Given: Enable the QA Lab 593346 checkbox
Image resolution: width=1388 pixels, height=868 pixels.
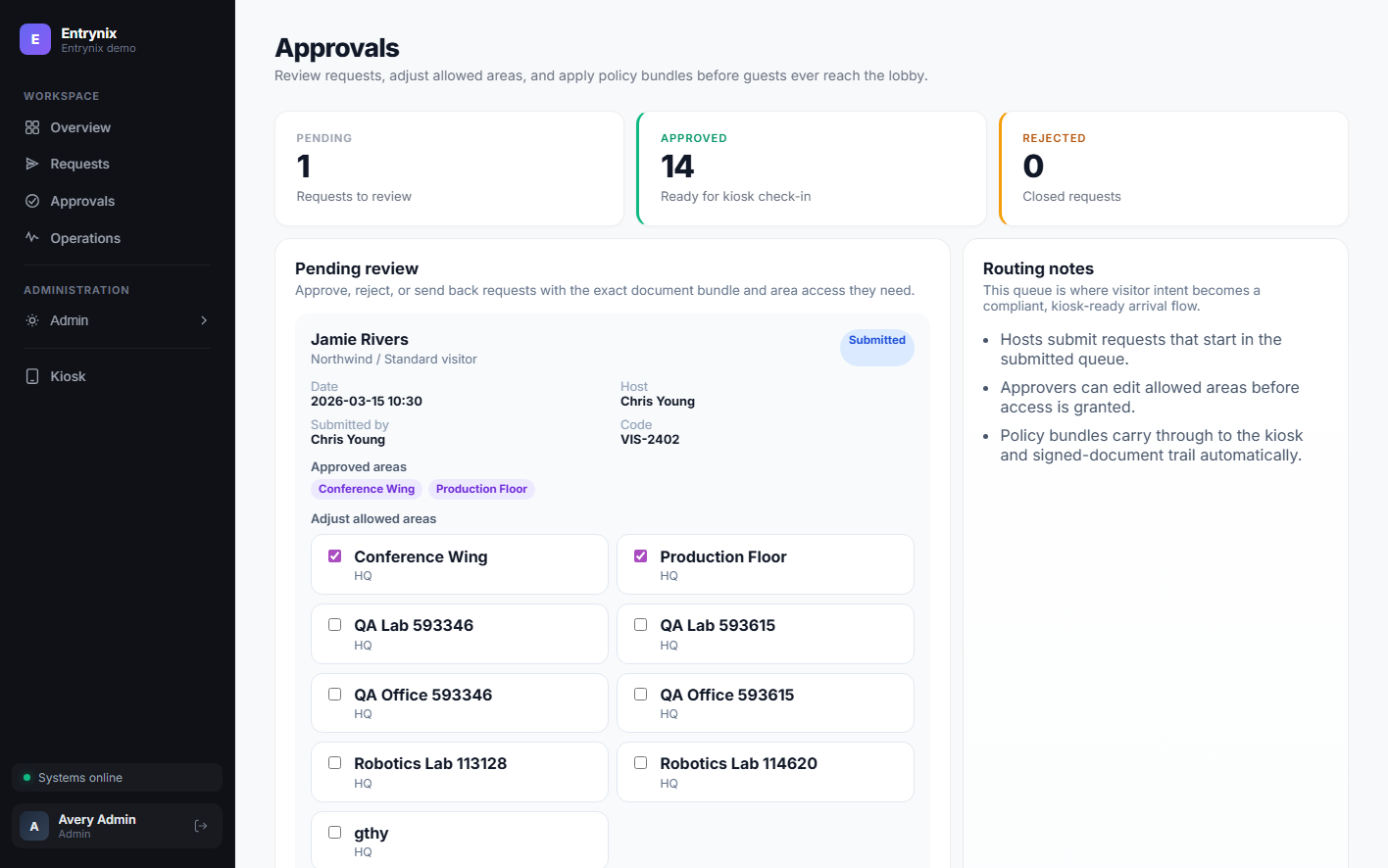Looking at the screenshot, I should [x=334, y=624].
